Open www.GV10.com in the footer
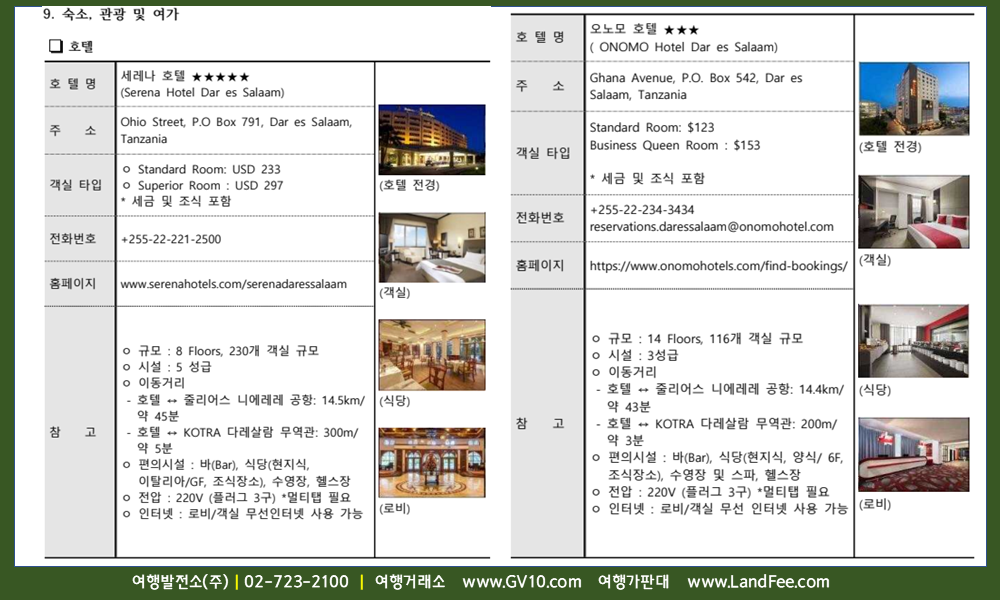Image resolution: width=1000 pixels, height=600 pixels. click(522, 582)
